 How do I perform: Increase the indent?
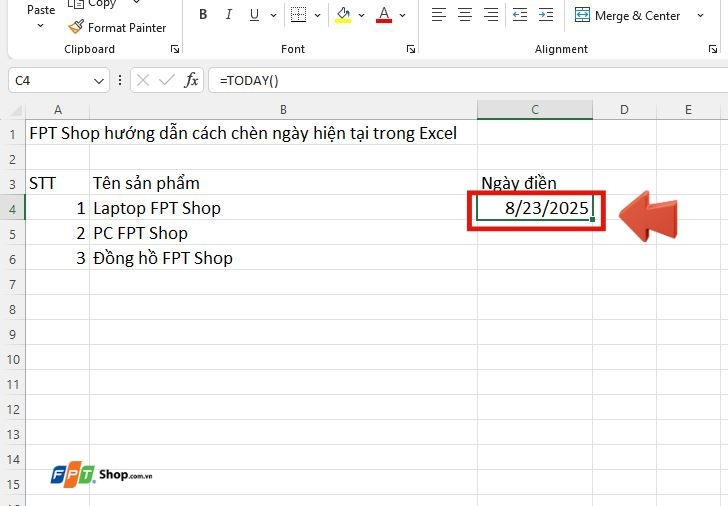point(546,15)
